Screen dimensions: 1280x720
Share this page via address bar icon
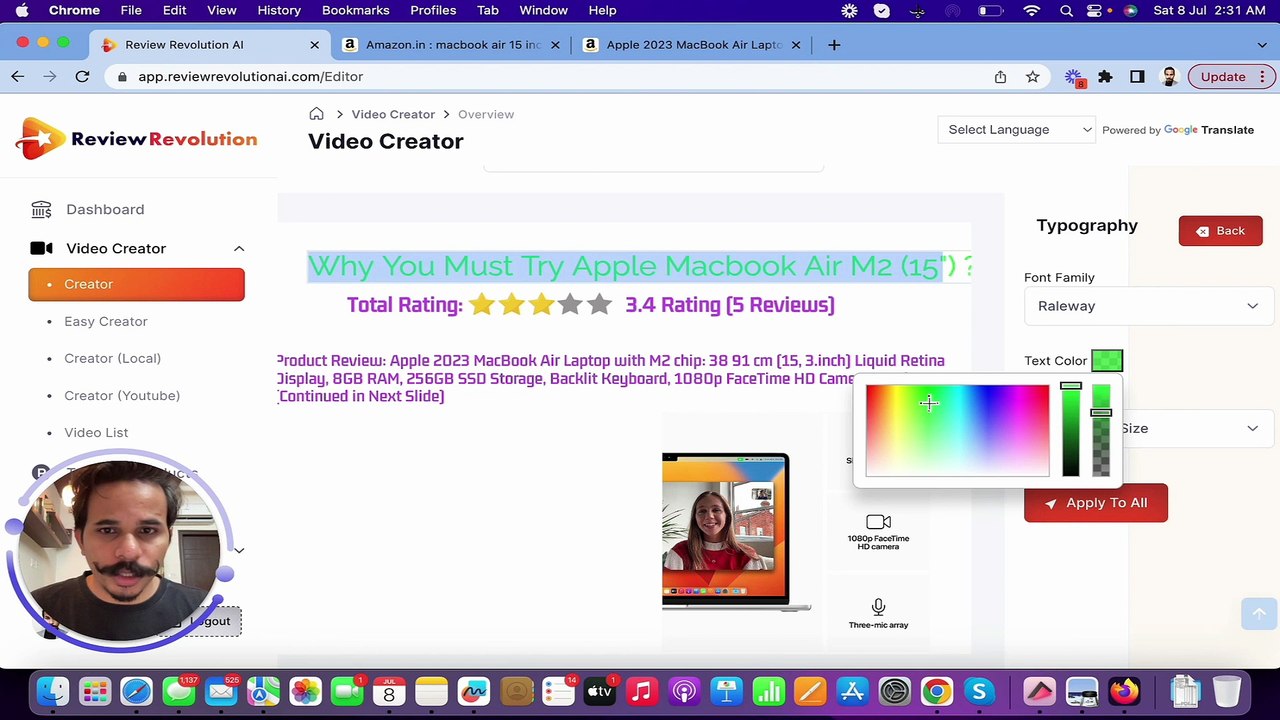click(1000, 76)
